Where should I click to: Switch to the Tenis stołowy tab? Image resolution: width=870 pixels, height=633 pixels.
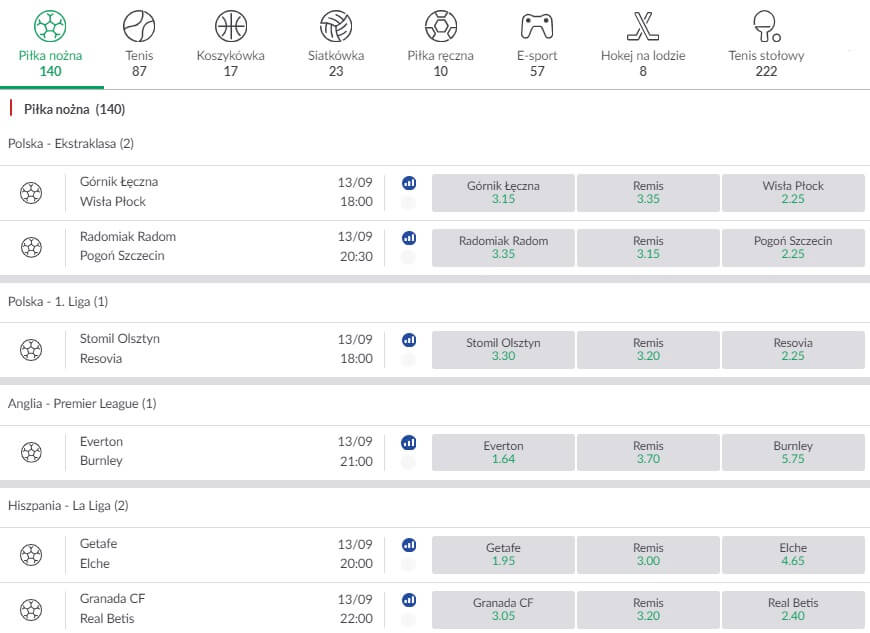(766, 44)
